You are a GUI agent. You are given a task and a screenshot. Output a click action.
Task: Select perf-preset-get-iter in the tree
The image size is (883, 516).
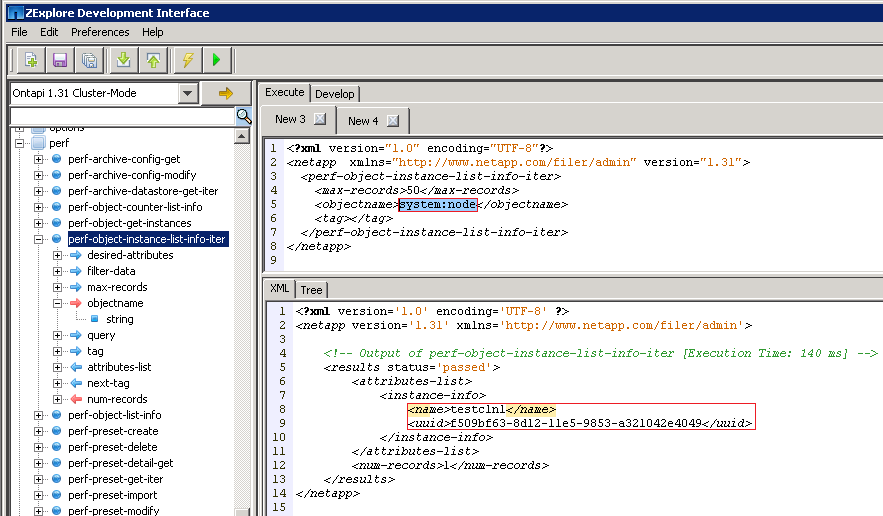coord(115,479)
